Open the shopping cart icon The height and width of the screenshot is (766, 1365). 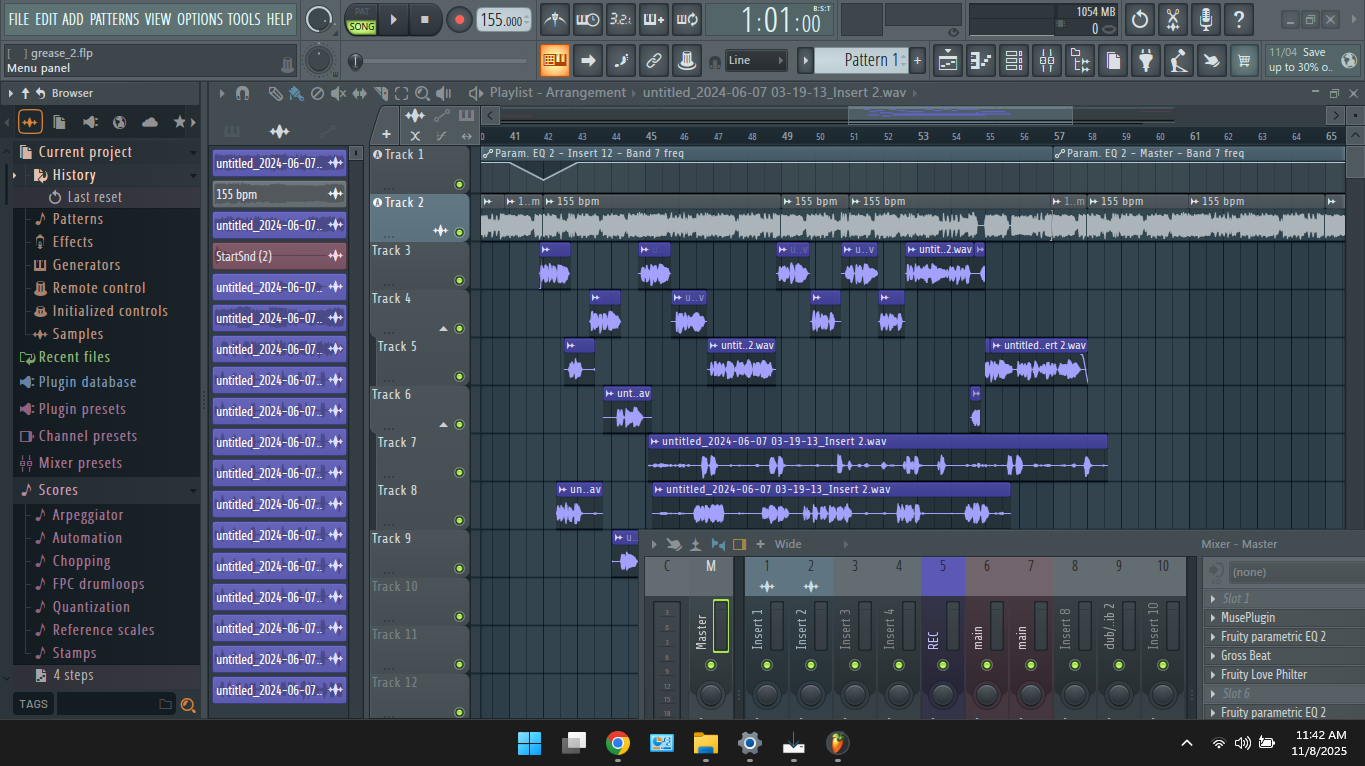click(x=1244, y=60)
